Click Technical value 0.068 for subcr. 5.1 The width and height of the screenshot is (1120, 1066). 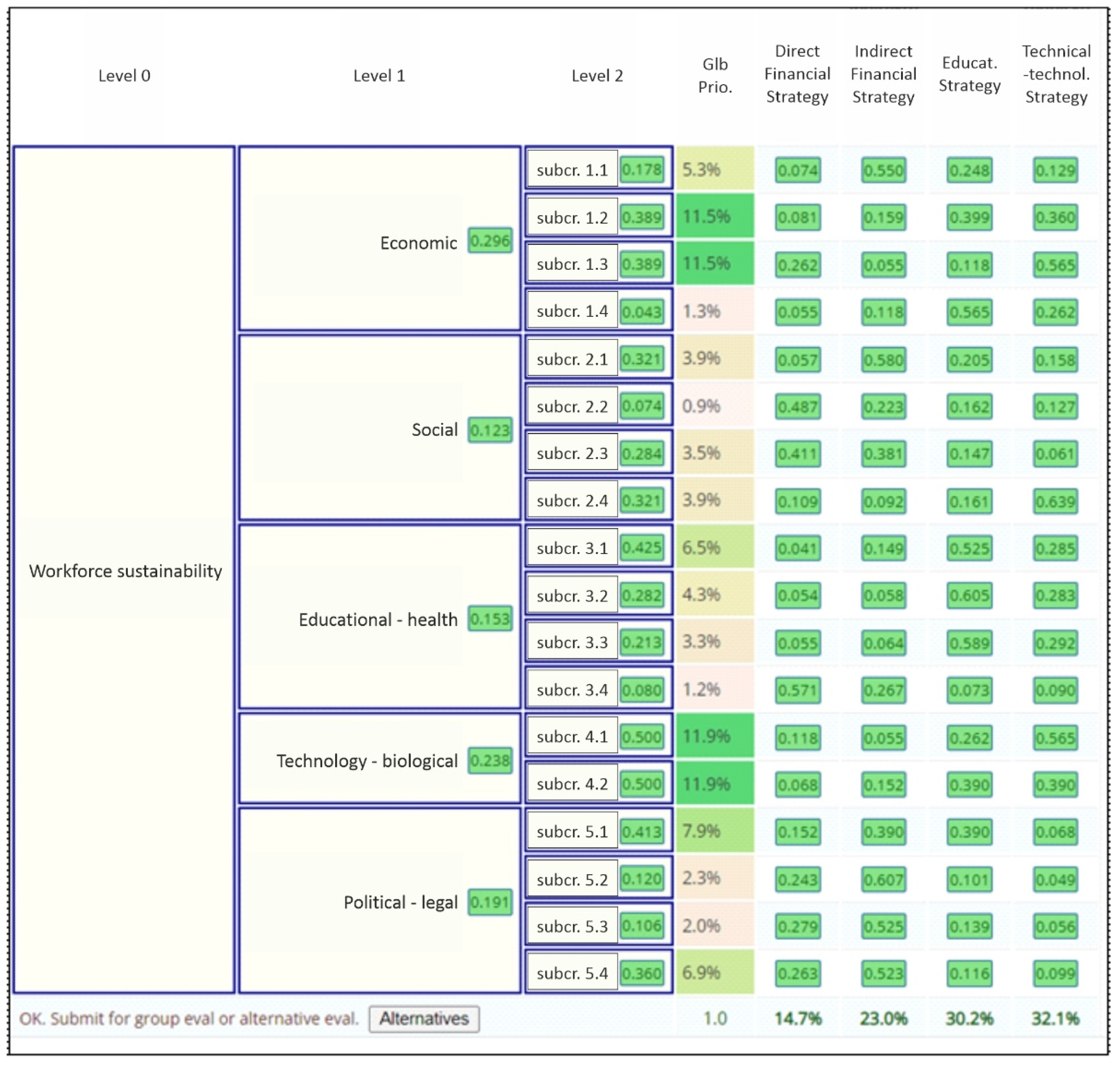click(x=1055, y=832)
